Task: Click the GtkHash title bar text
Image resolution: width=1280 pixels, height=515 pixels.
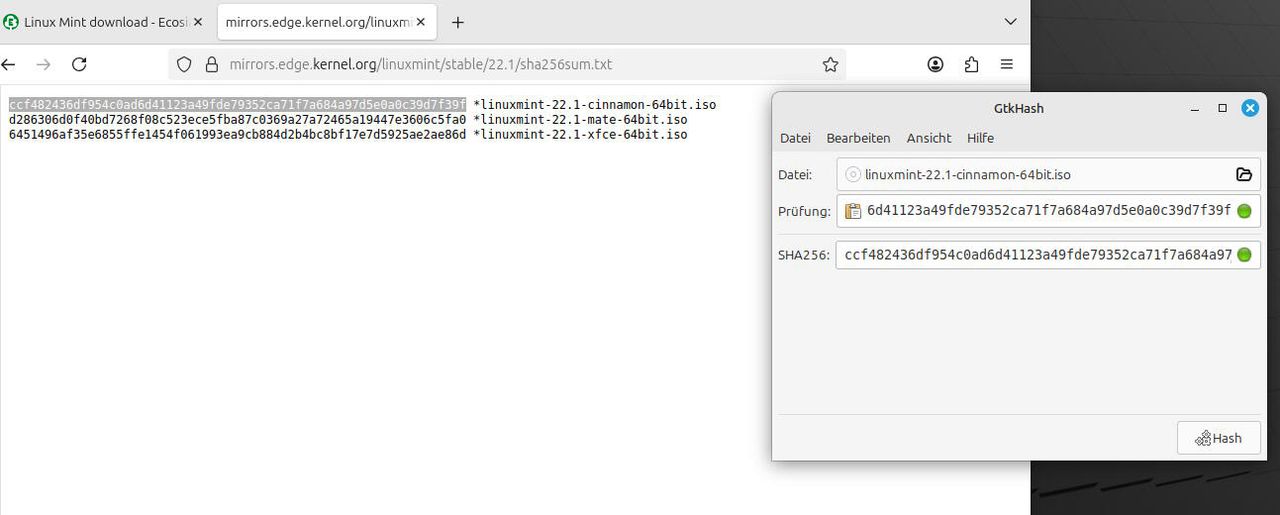Action: (1018, 108)
